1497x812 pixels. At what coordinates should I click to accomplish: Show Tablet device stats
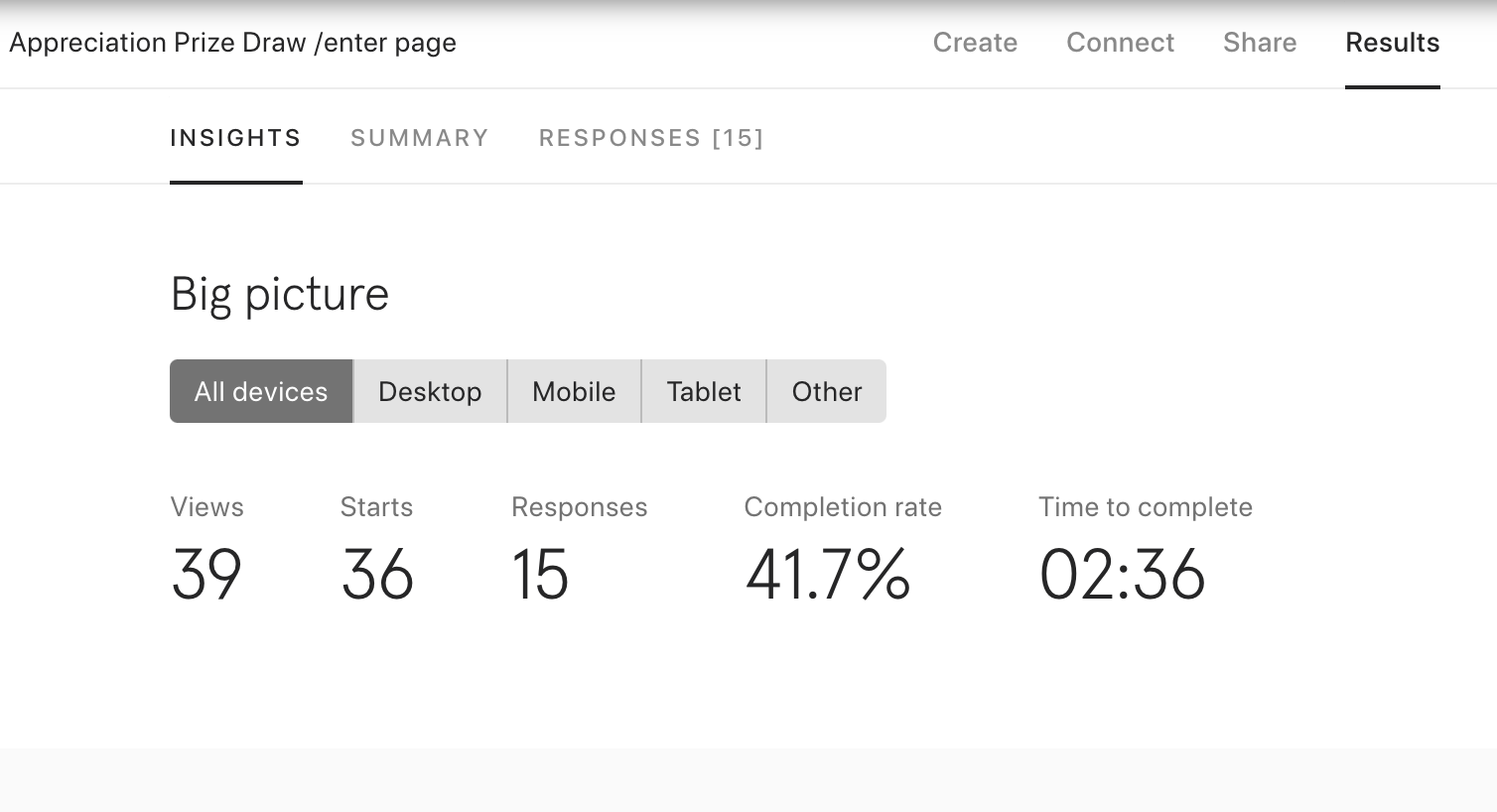(x=704, y=391)
